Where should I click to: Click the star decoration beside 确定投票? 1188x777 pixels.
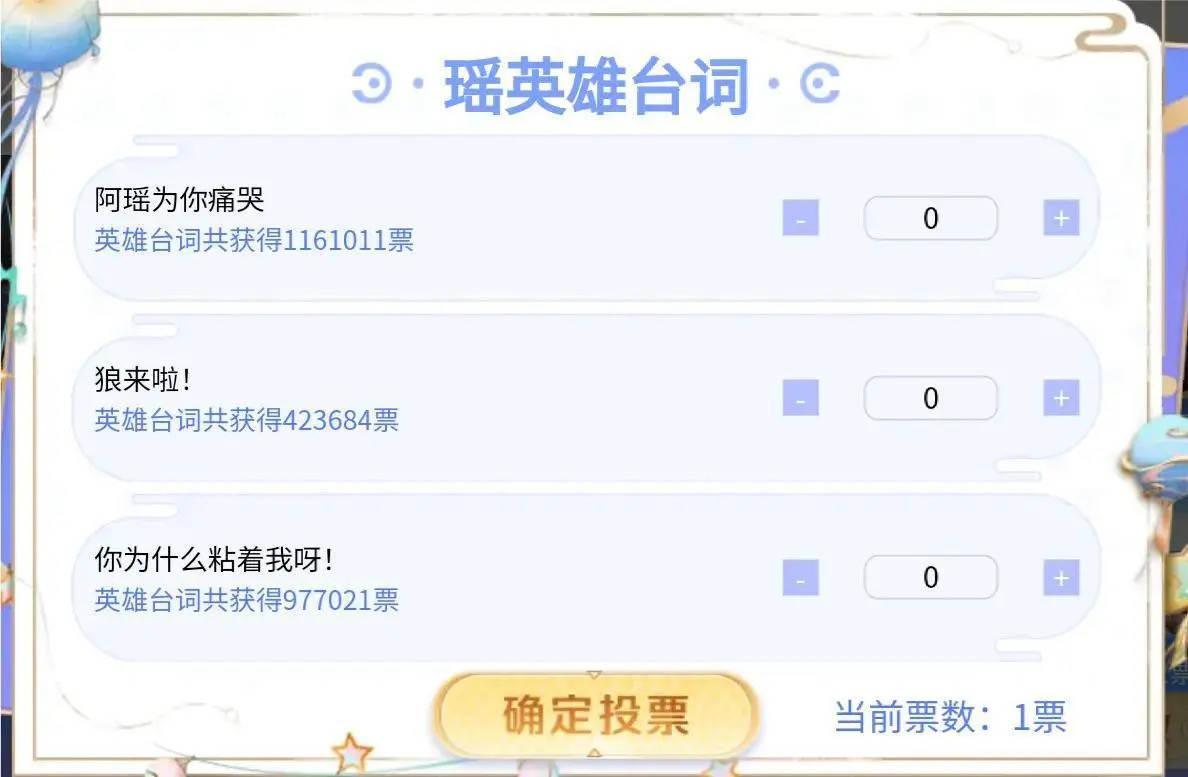tap(352, 753)
